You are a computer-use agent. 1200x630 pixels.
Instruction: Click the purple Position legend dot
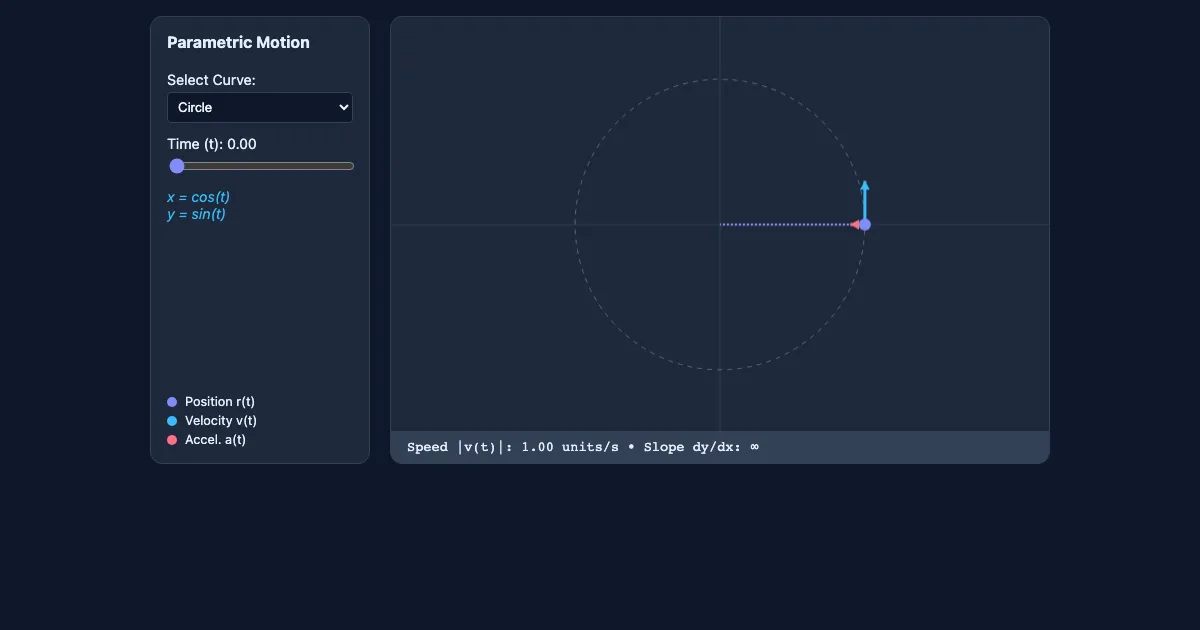[172, 402]
